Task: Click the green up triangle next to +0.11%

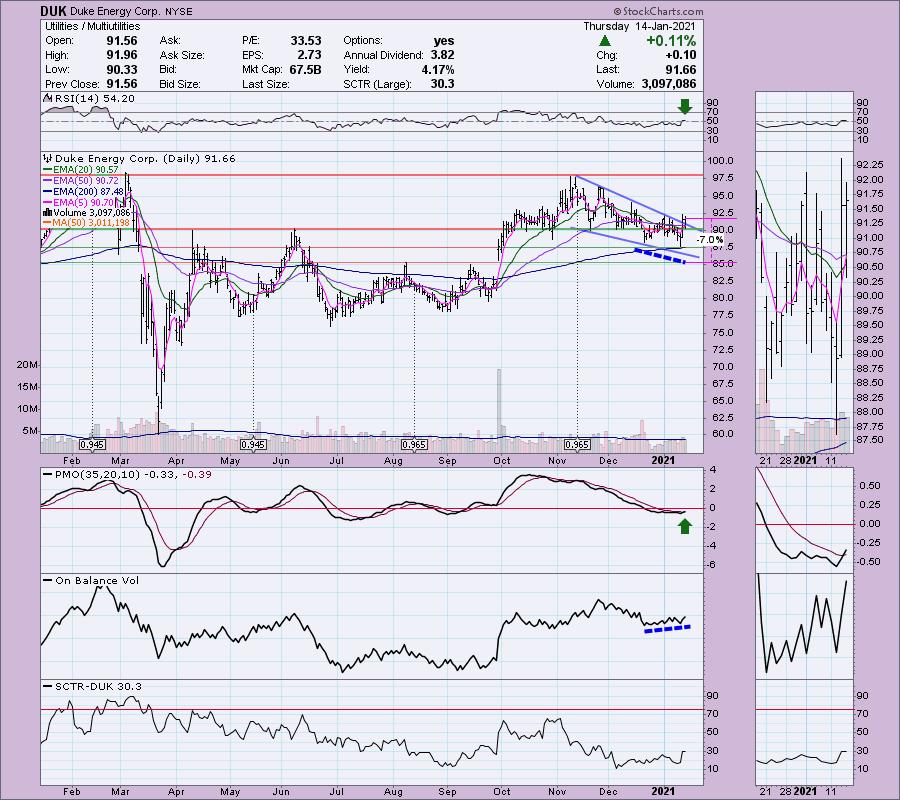Action: (604, 41)
